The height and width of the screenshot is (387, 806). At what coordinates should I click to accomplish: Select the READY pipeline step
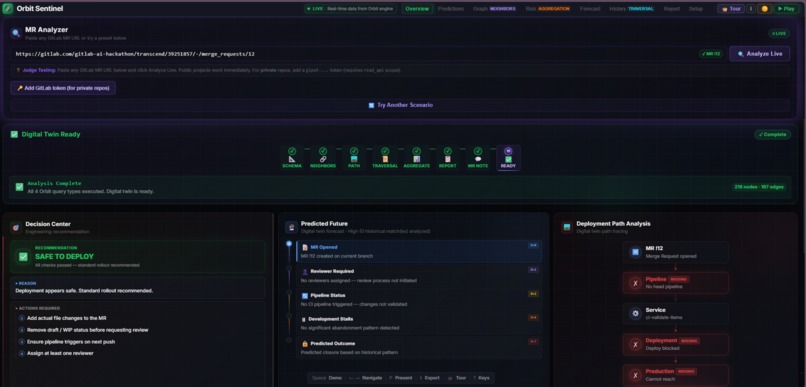tap(508, 158)
